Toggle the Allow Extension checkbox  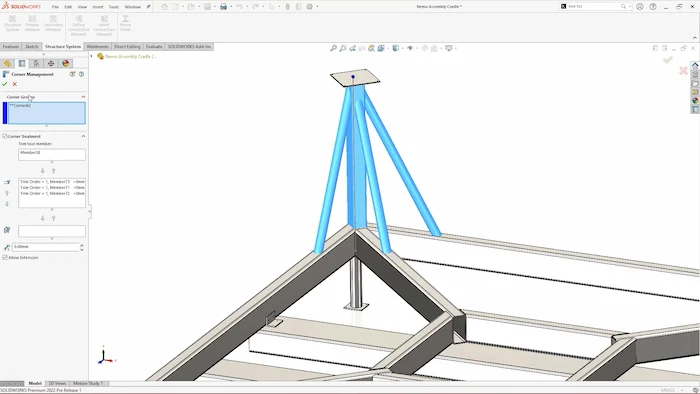(x=5, y=257)
